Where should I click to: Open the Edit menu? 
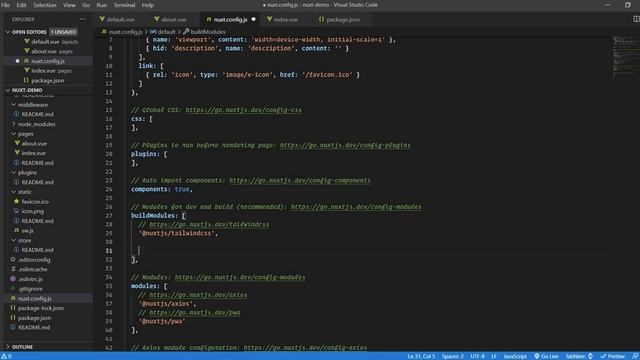(x=21, y=5)
